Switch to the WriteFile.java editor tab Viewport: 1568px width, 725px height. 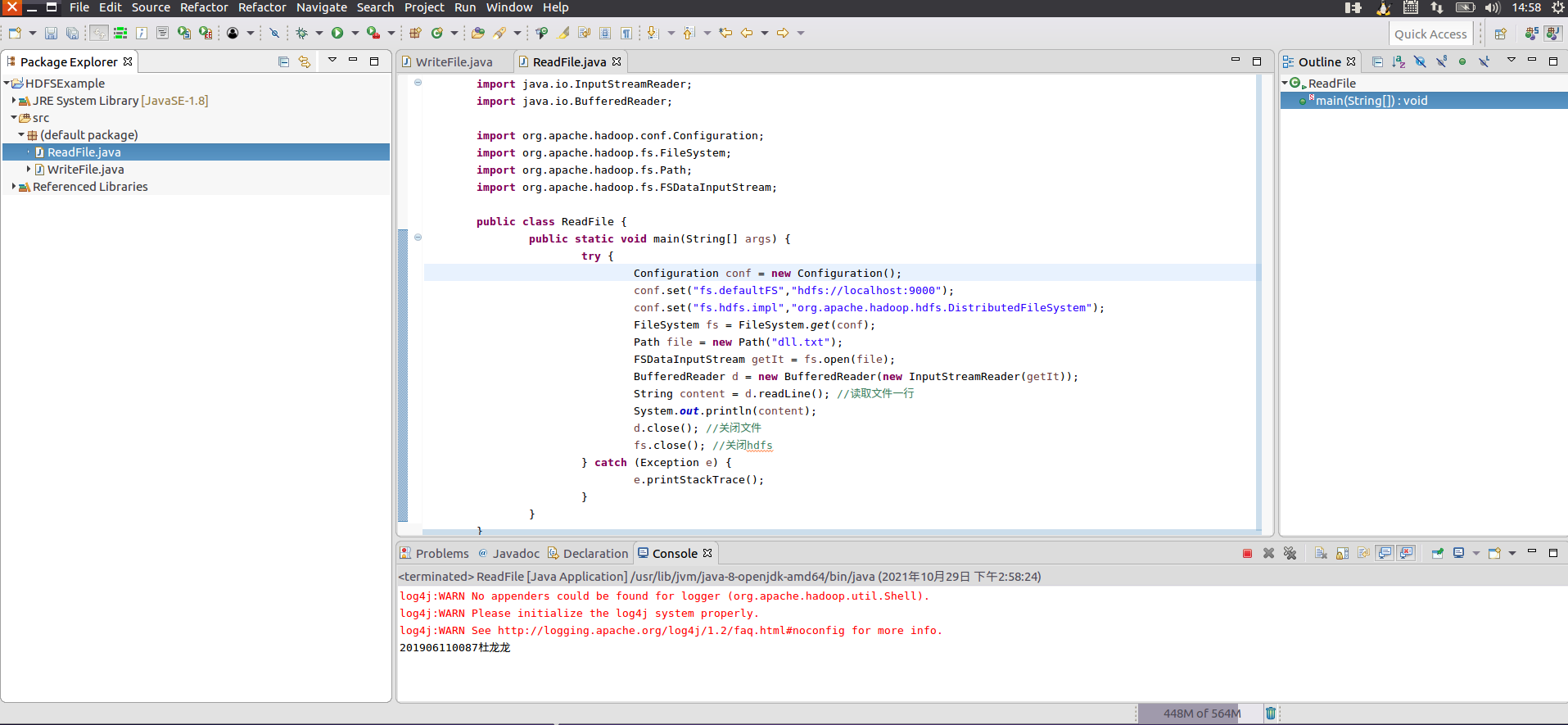point(454,62)
